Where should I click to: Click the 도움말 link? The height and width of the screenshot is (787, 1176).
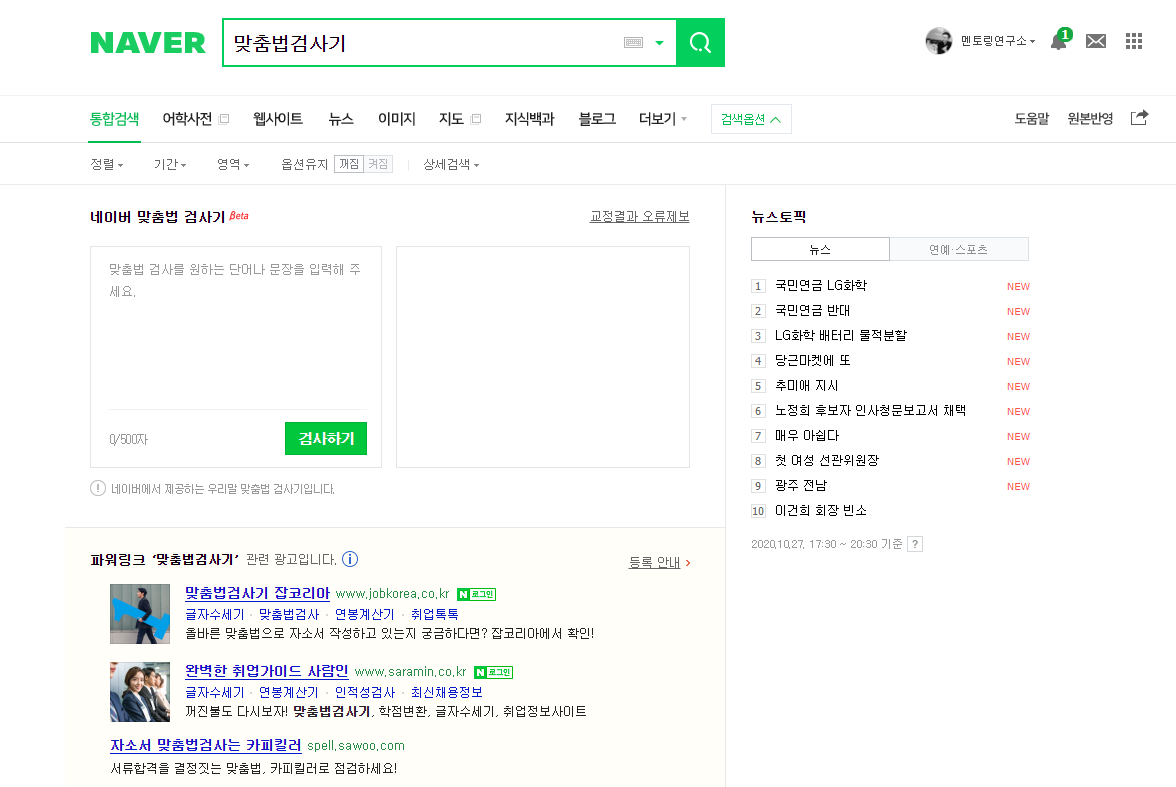tap(1031, 119)
